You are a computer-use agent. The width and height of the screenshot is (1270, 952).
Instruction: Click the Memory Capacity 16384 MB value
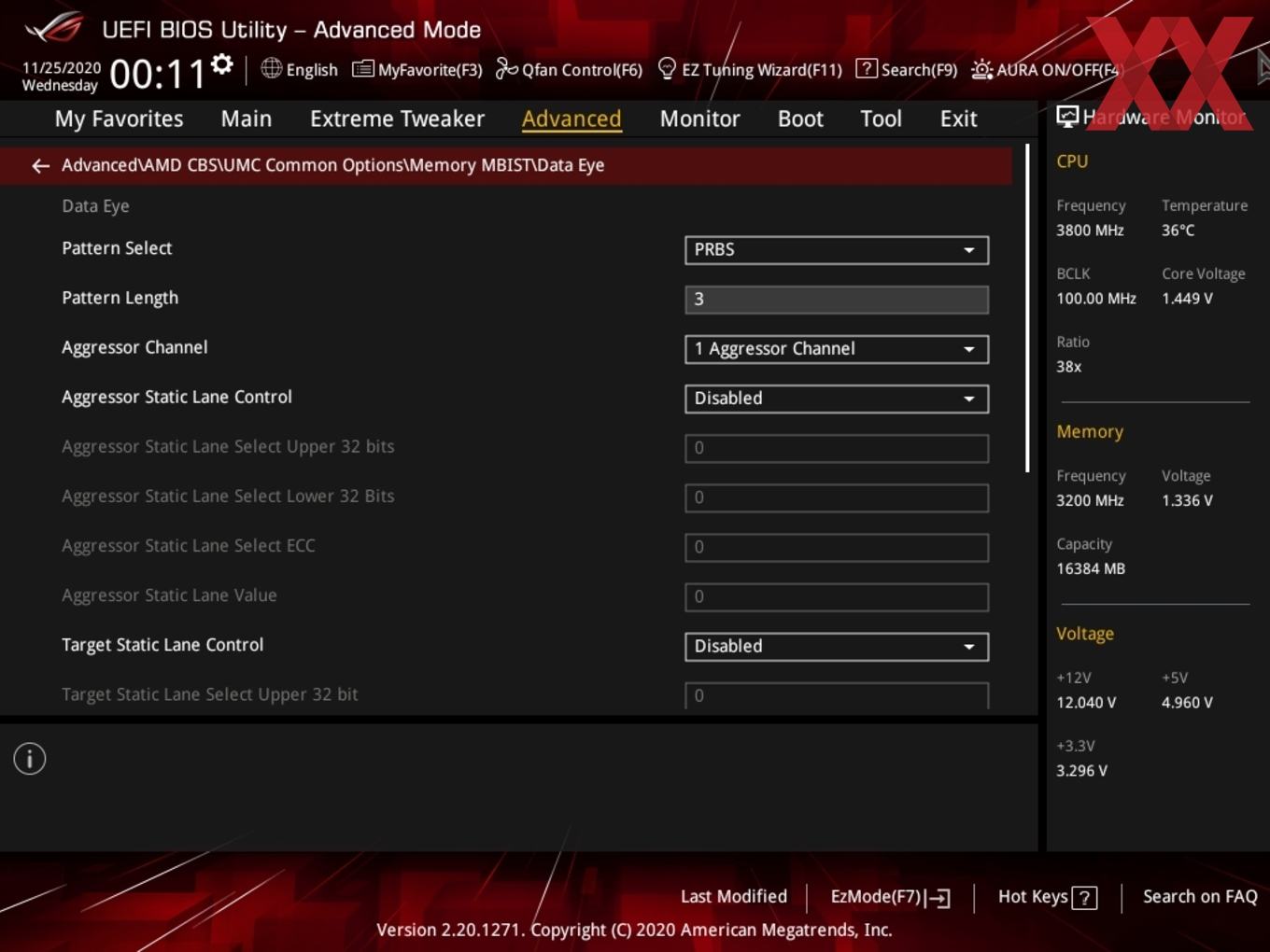tap(1091, 568)
